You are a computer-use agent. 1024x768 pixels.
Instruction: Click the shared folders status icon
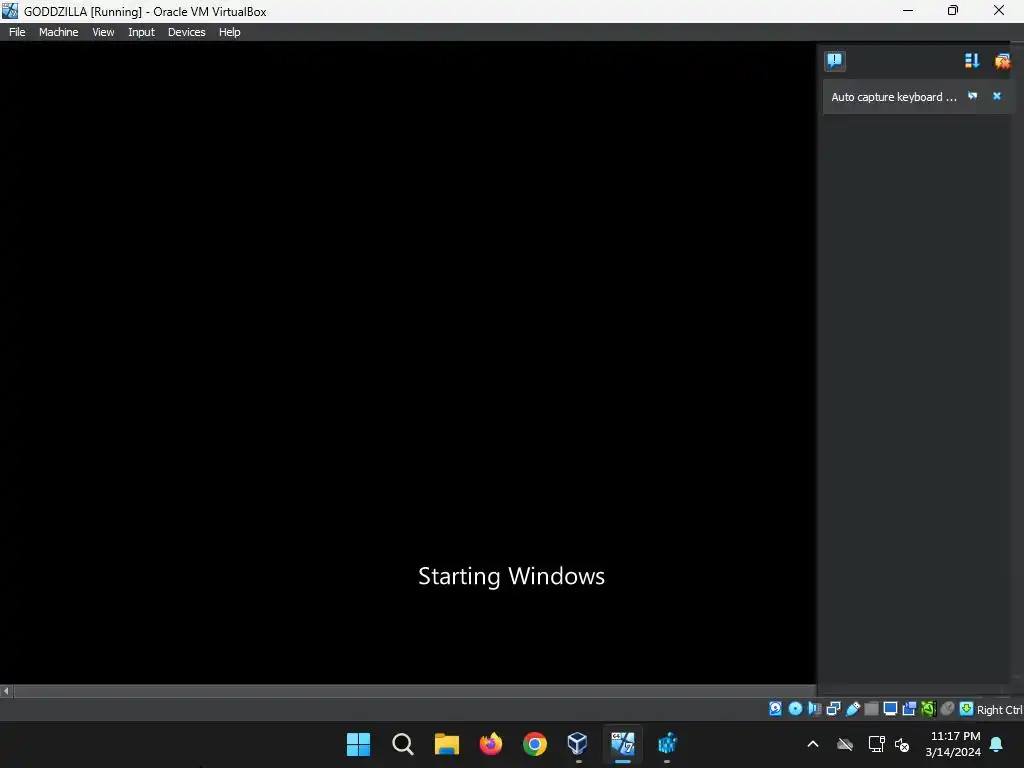871,709
